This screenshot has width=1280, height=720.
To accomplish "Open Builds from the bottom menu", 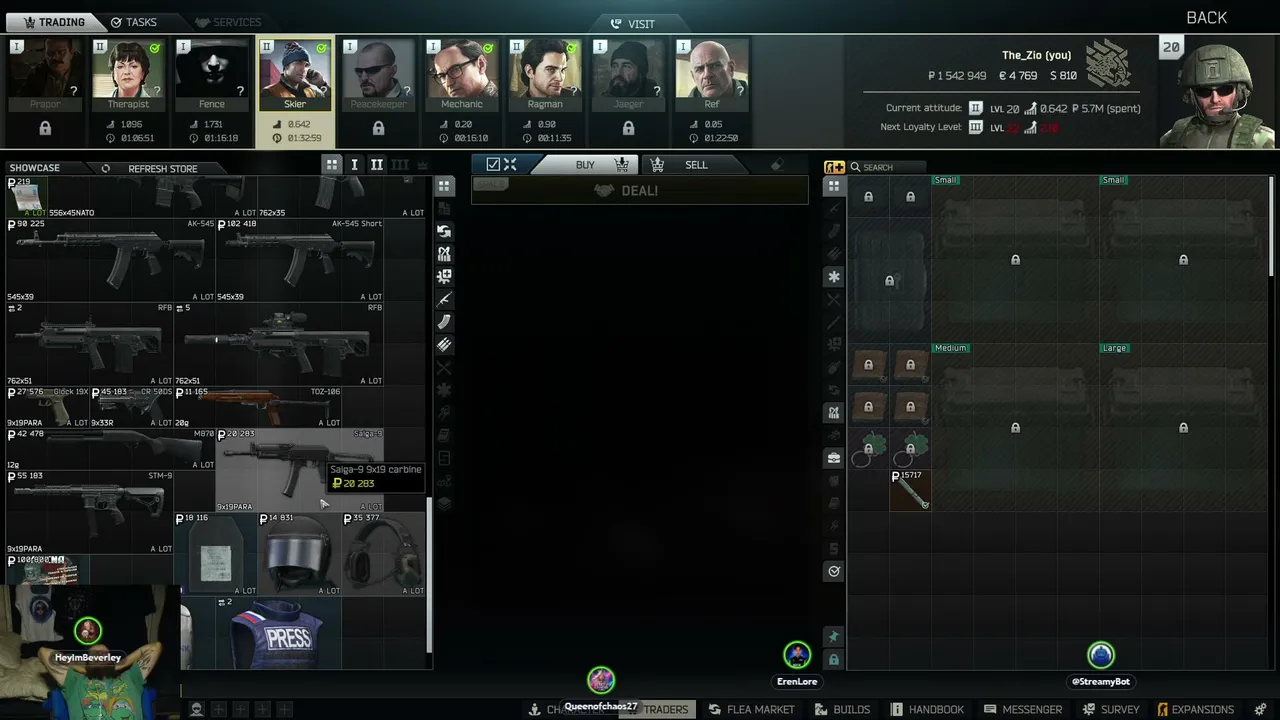I will coord(843,709).
